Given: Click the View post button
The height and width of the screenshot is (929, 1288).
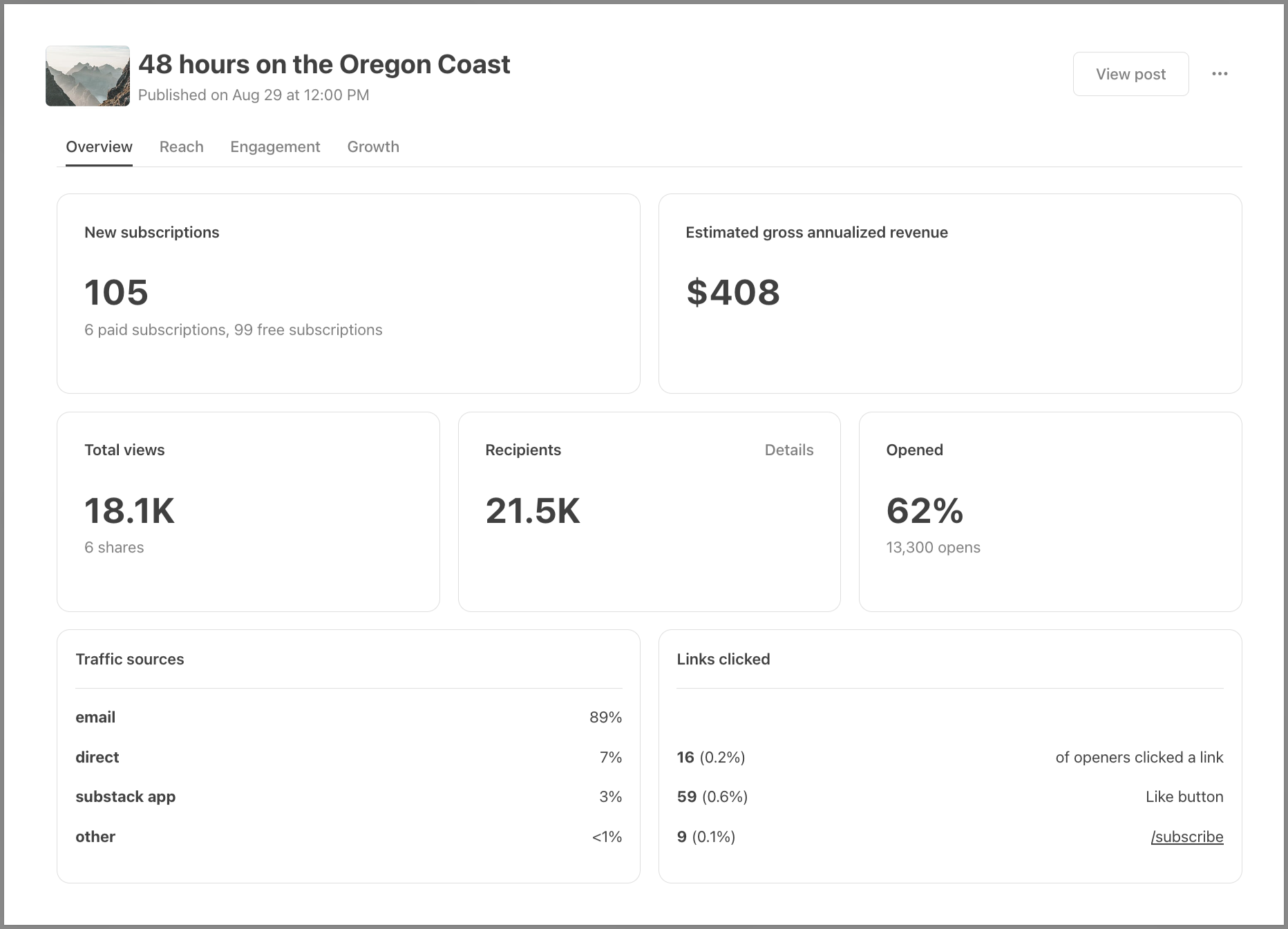Looking at the screenshot, I should 1130,73.
